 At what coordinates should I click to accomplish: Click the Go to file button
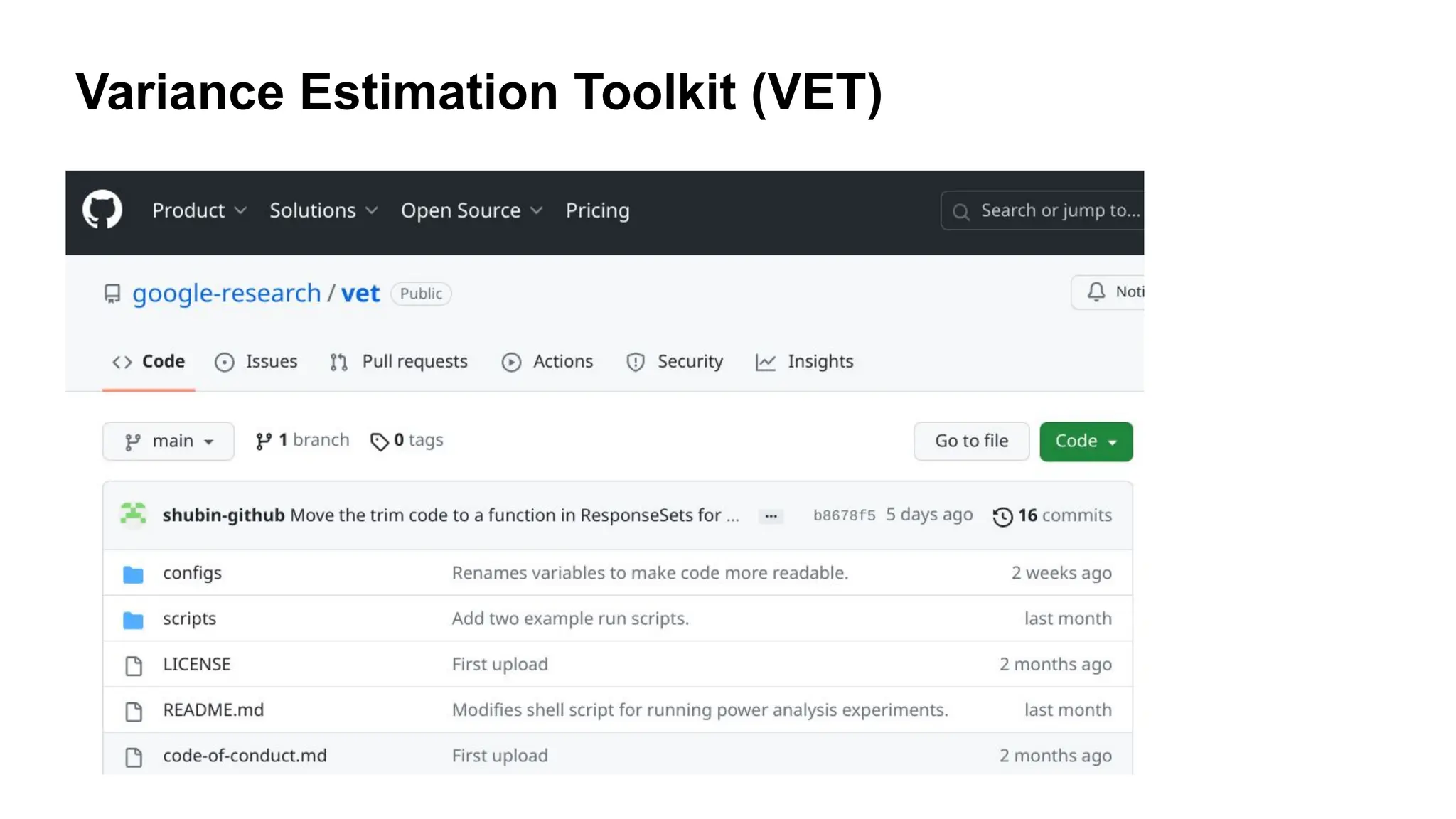[971, 441]
